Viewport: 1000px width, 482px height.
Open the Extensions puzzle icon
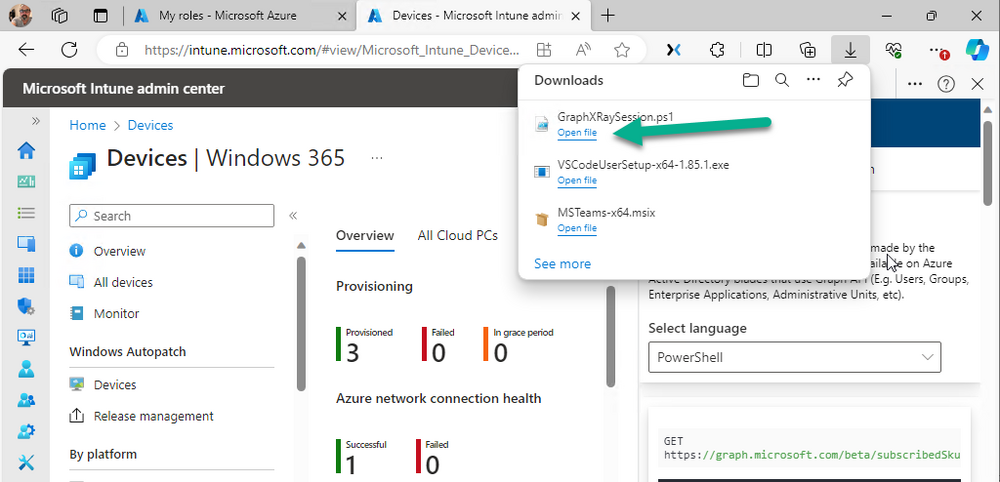[718, 50]
